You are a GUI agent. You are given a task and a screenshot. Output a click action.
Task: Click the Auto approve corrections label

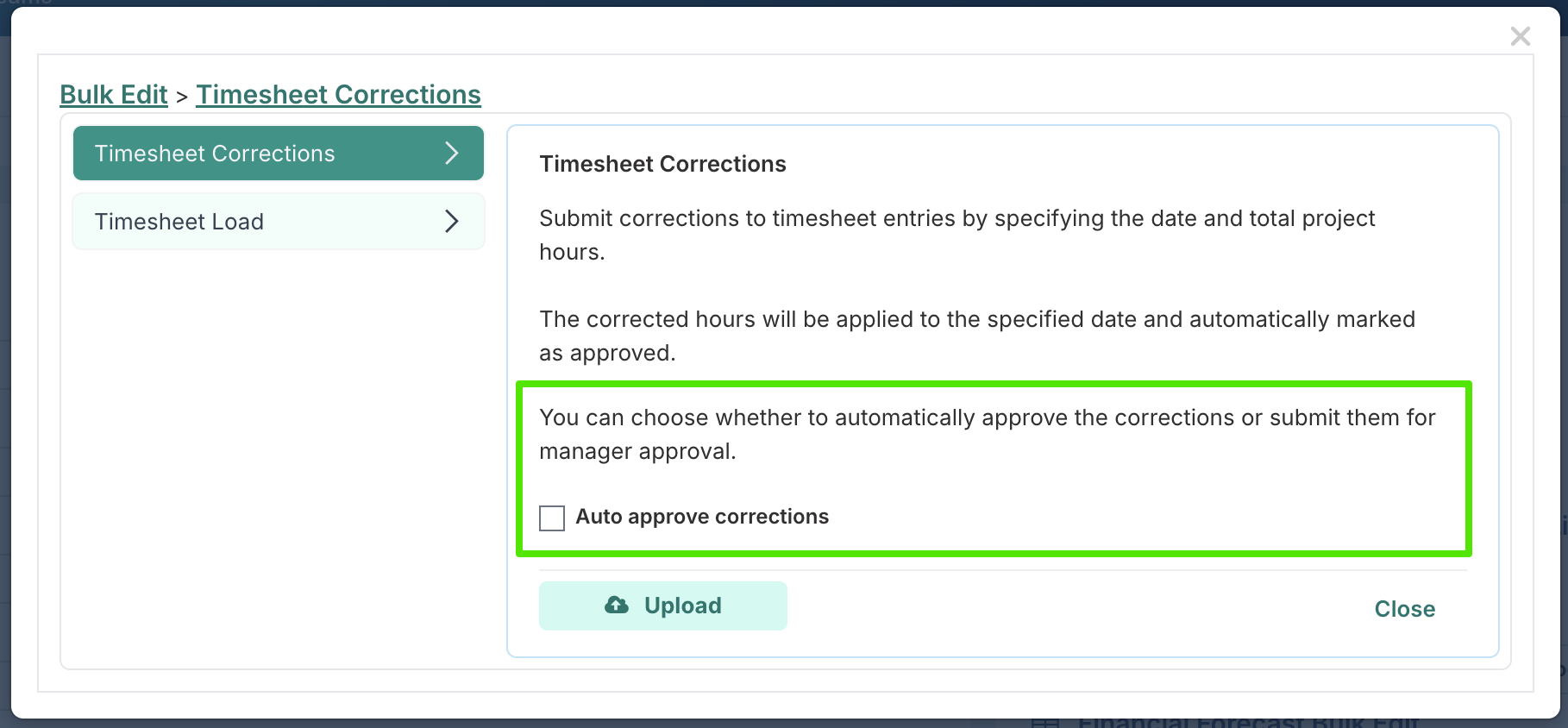coord(702,517)
